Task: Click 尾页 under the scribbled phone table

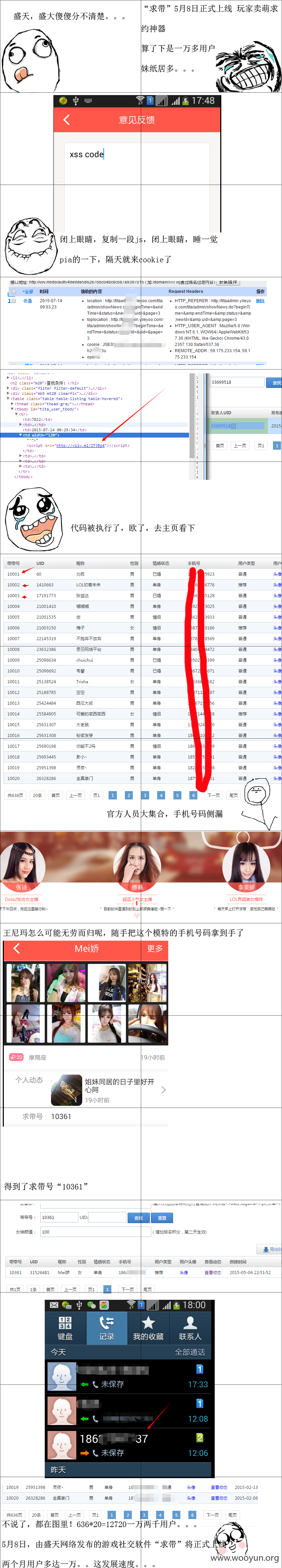Action: point(233,795)
